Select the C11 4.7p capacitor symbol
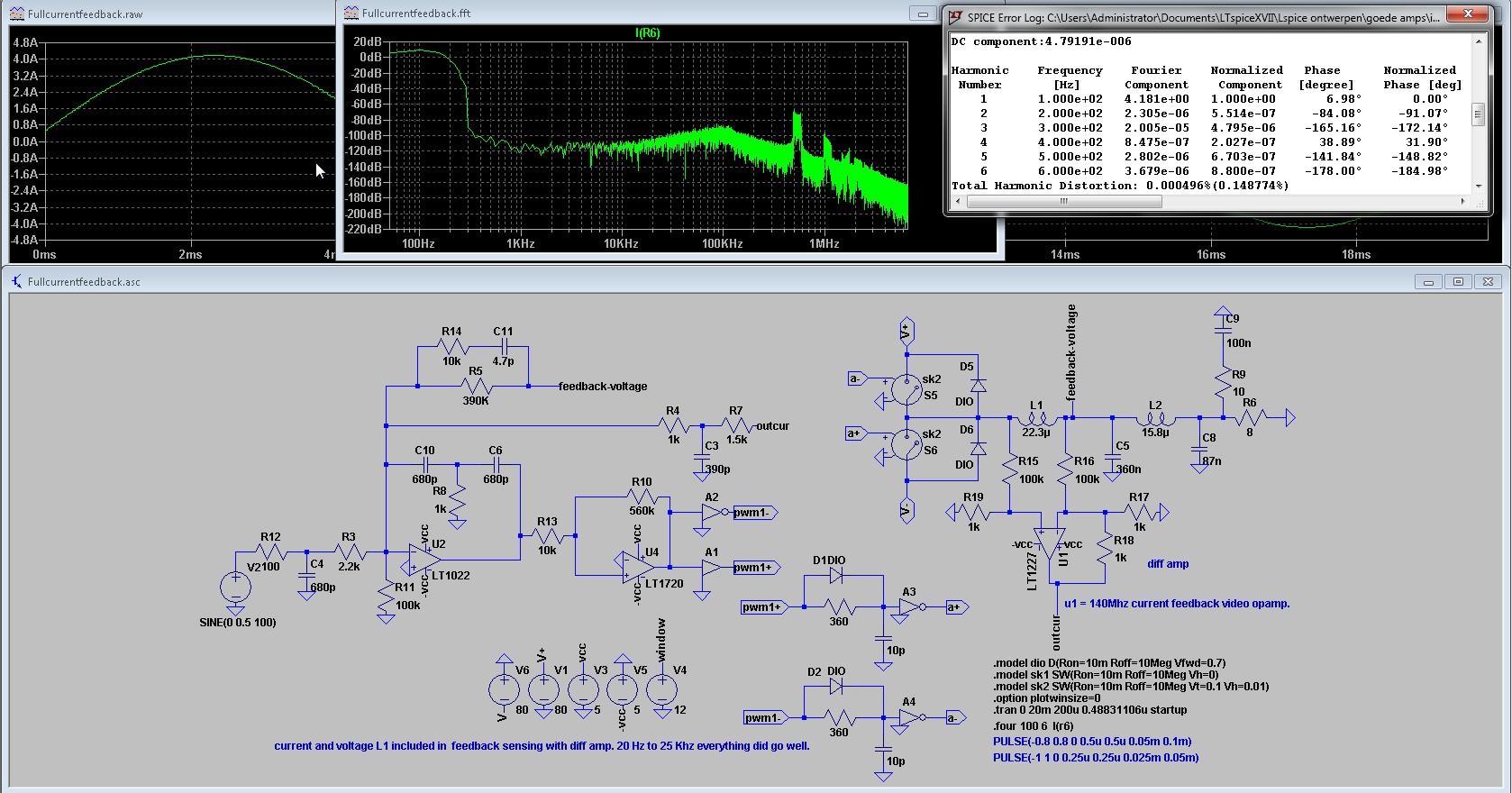1512x793 pixels. click(x=504, y=346)
